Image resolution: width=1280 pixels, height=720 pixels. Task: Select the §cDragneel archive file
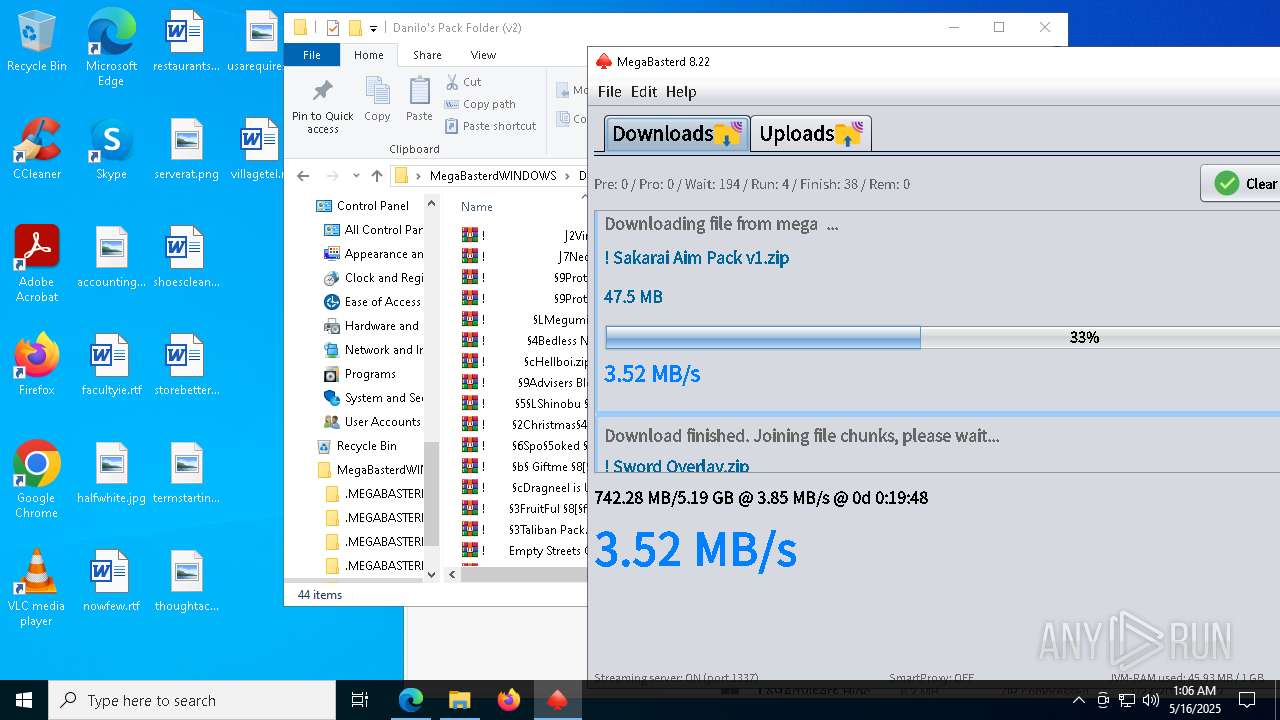coord(524,488)
